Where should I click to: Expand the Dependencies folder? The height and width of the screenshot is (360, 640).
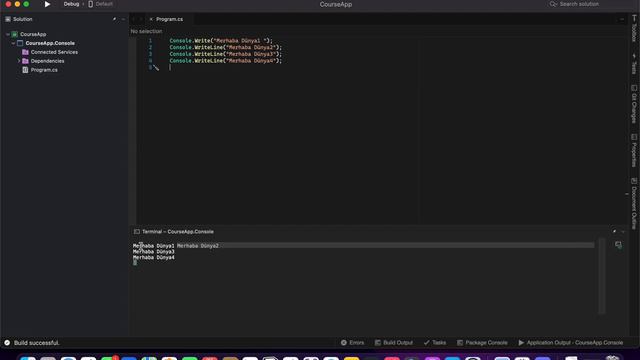pos(19,61)
